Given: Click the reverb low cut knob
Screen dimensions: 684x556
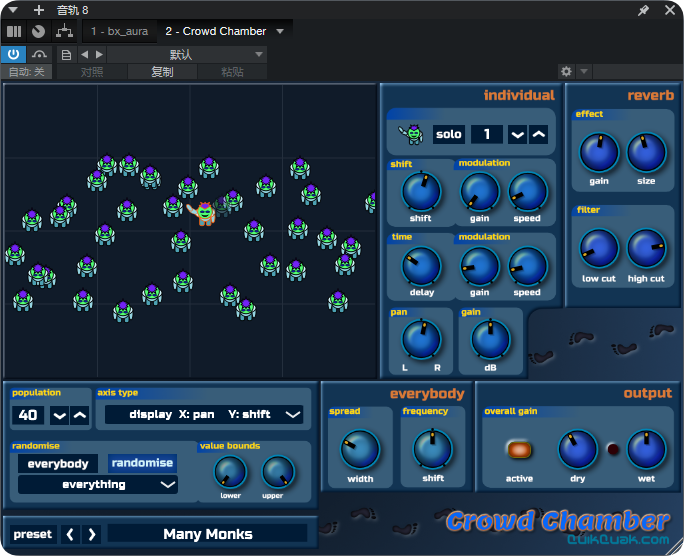Looking at the screenshot, I should point(599,249).
